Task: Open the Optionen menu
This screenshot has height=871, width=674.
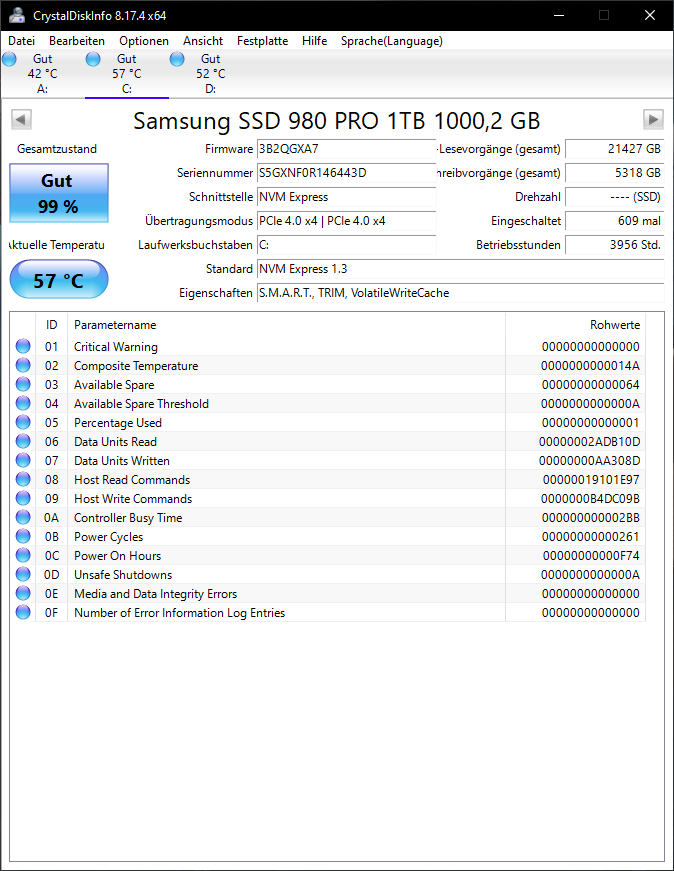Action: pos(144,41)
